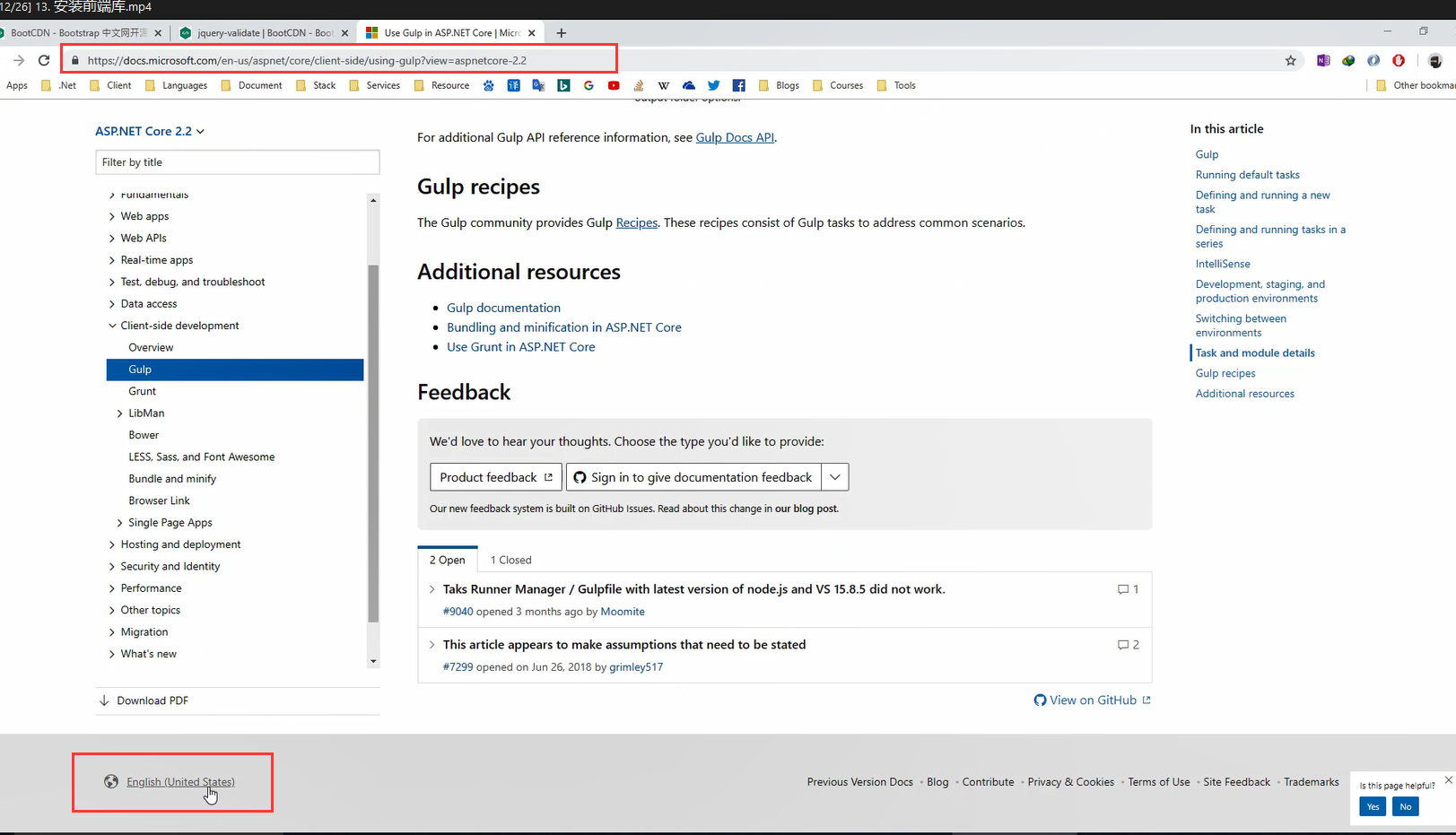The image size is (1456, 835).
Task: Open Bundle and minify tree item
Action: point(172,479)
